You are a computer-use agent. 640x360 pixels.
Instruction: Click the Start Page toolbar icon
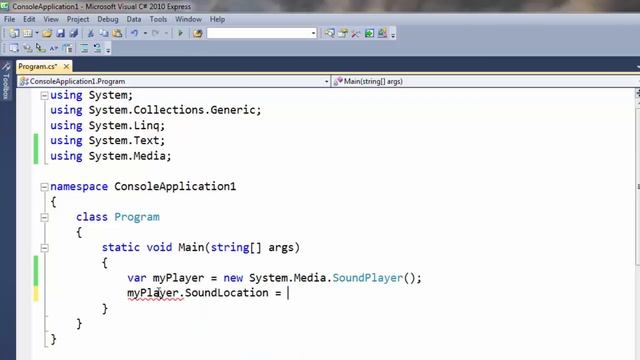pos(369,33)
